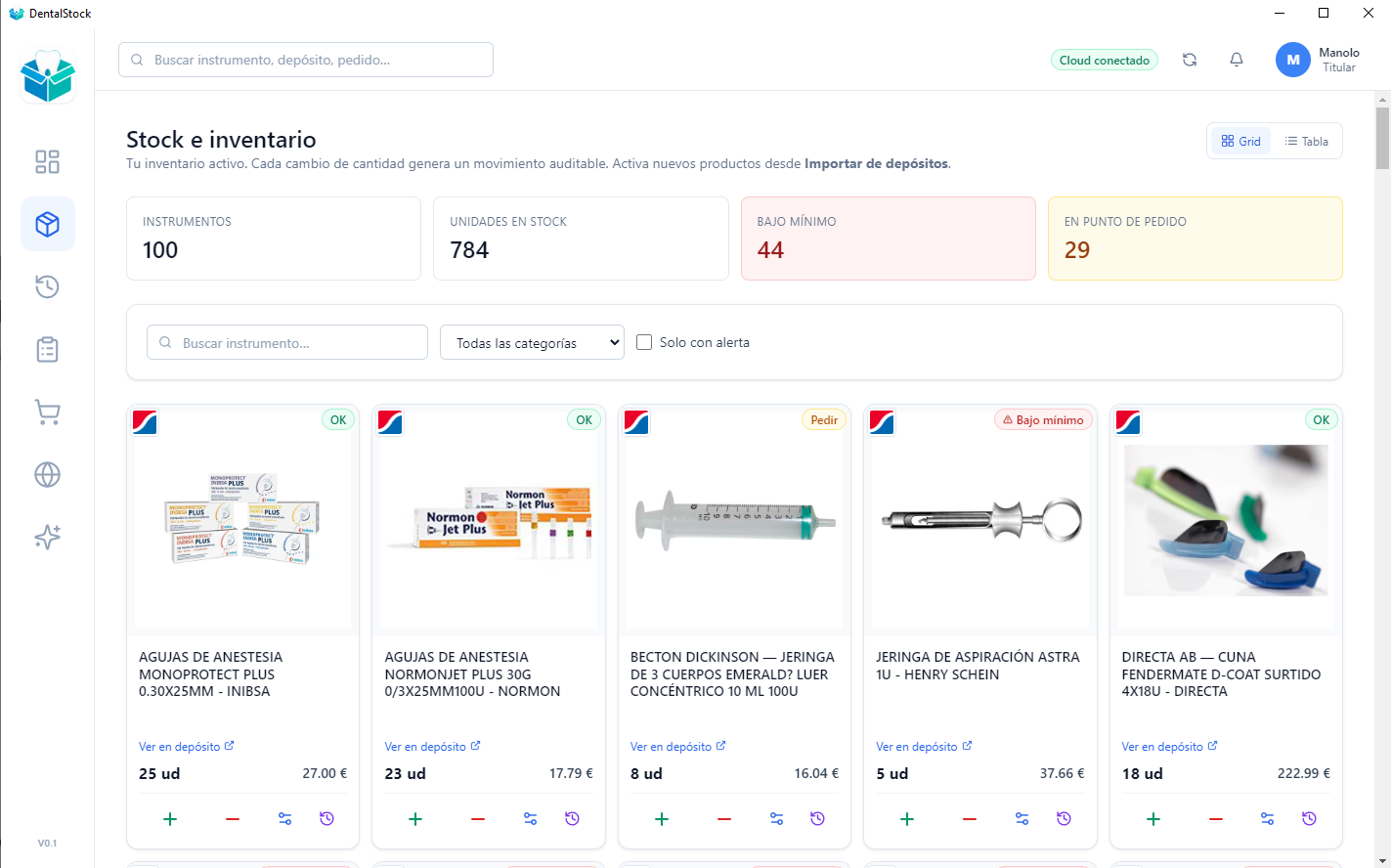Click the 'En punto de pedido' summary card
The width and height of the screenshot is (1391, 868).
pos(1195,239)
